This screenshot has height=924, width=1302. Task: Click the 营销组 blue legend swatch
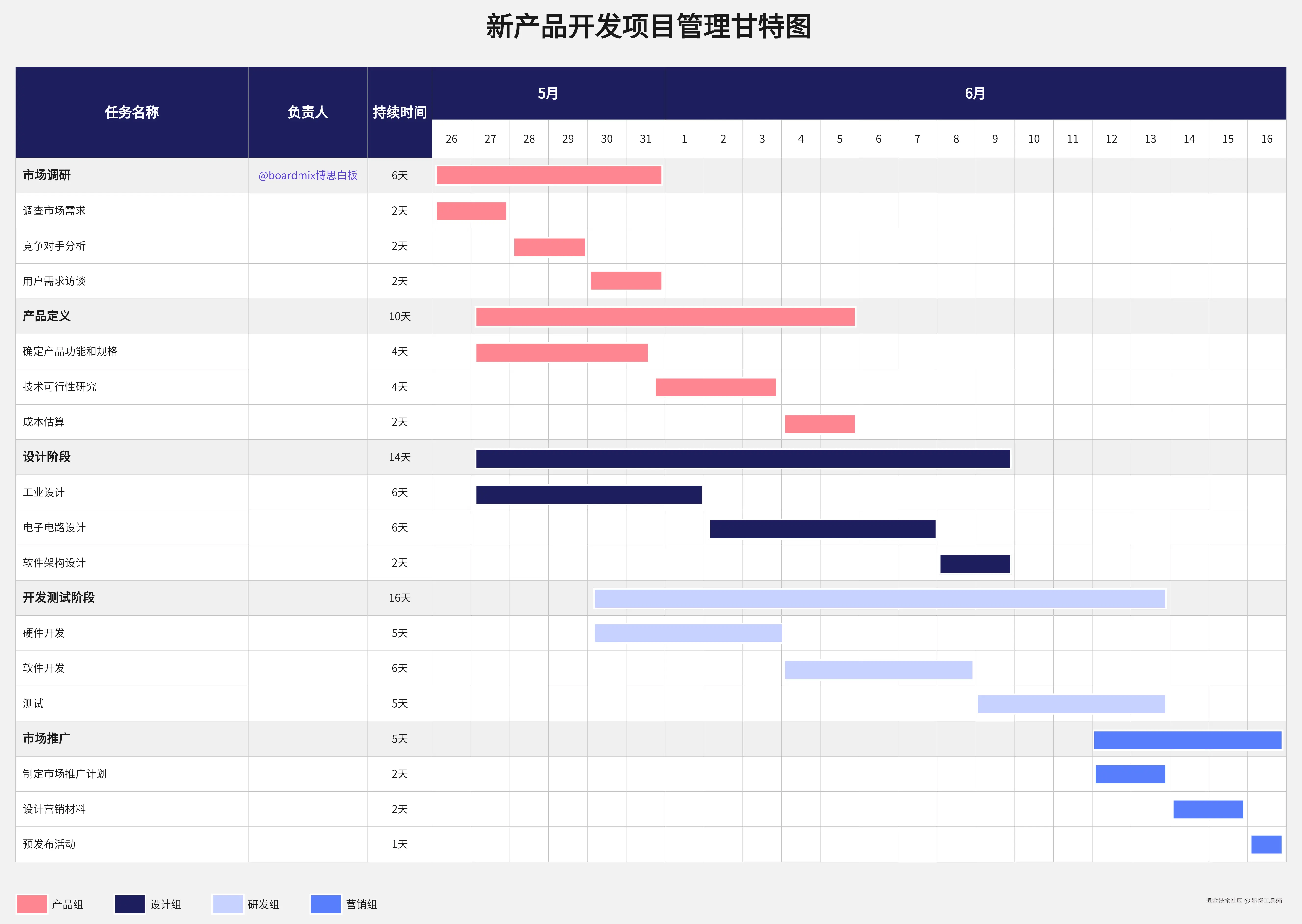click(x=326, y=904)
